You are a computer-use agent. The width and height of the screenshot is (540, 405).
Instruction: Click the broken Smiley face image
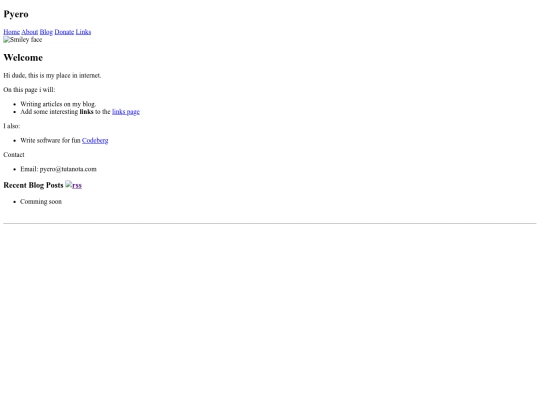click(x=23, y=40)
